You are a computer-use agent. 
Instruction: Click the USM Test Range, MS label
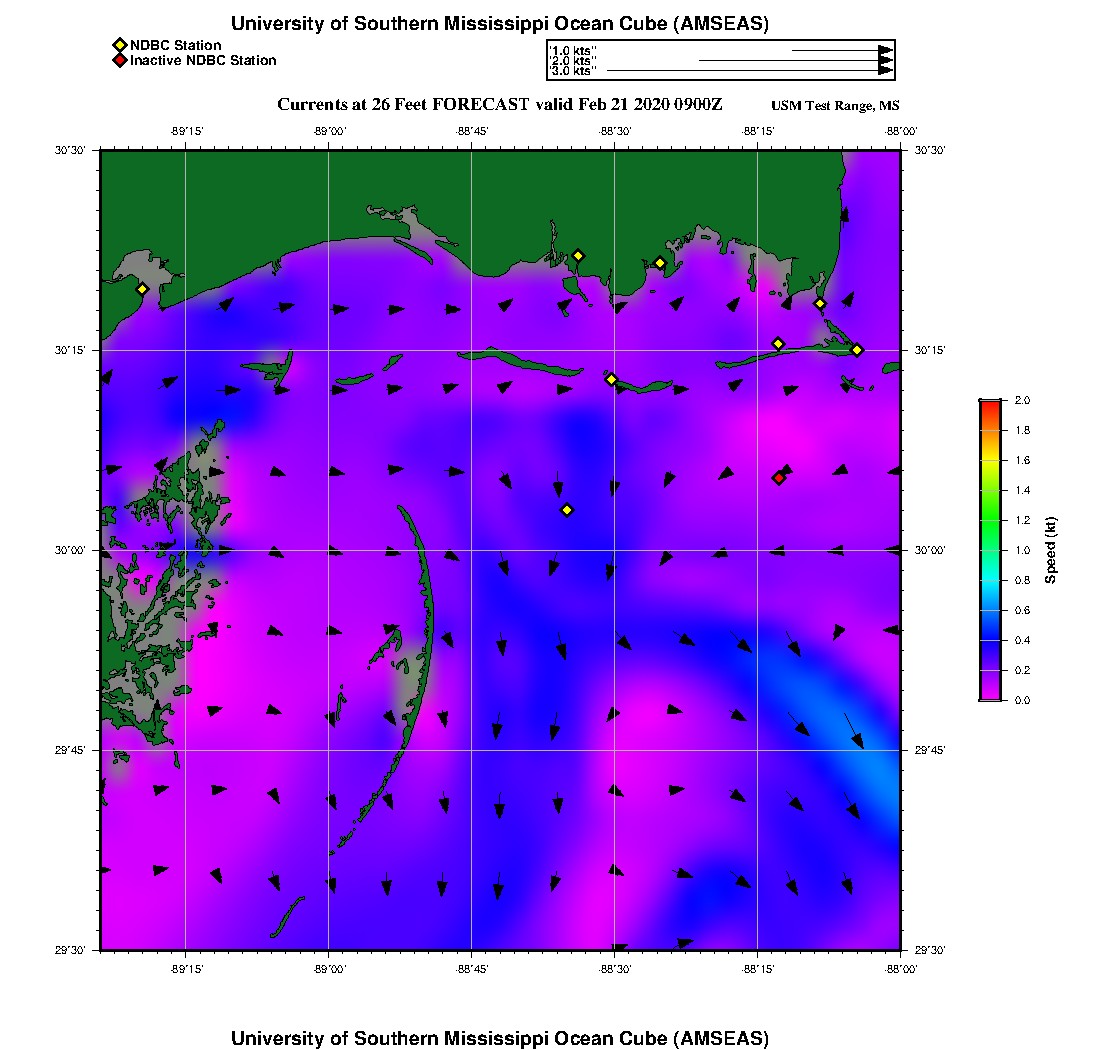point(835,106)
